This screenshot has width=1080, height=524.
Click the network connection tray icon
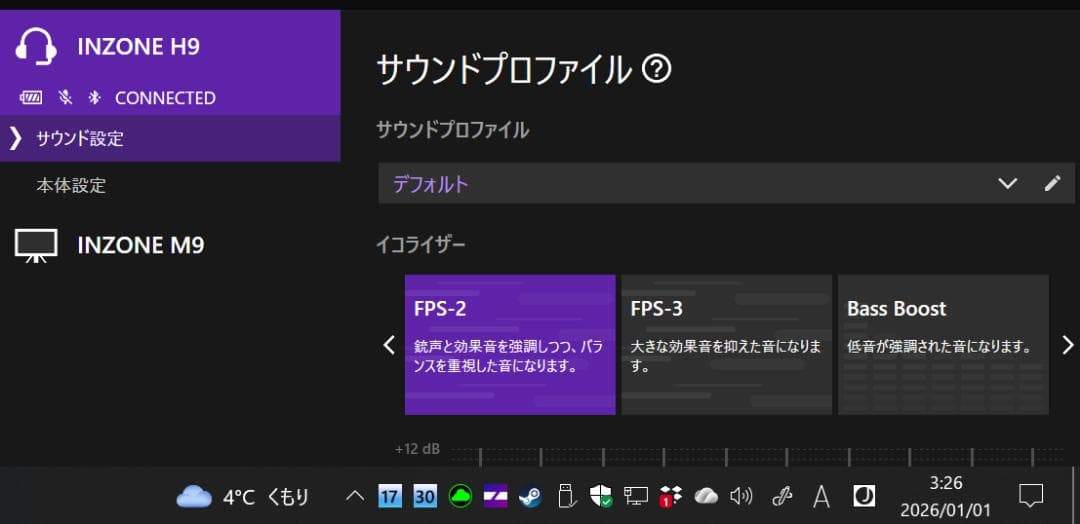coord(636,496)
